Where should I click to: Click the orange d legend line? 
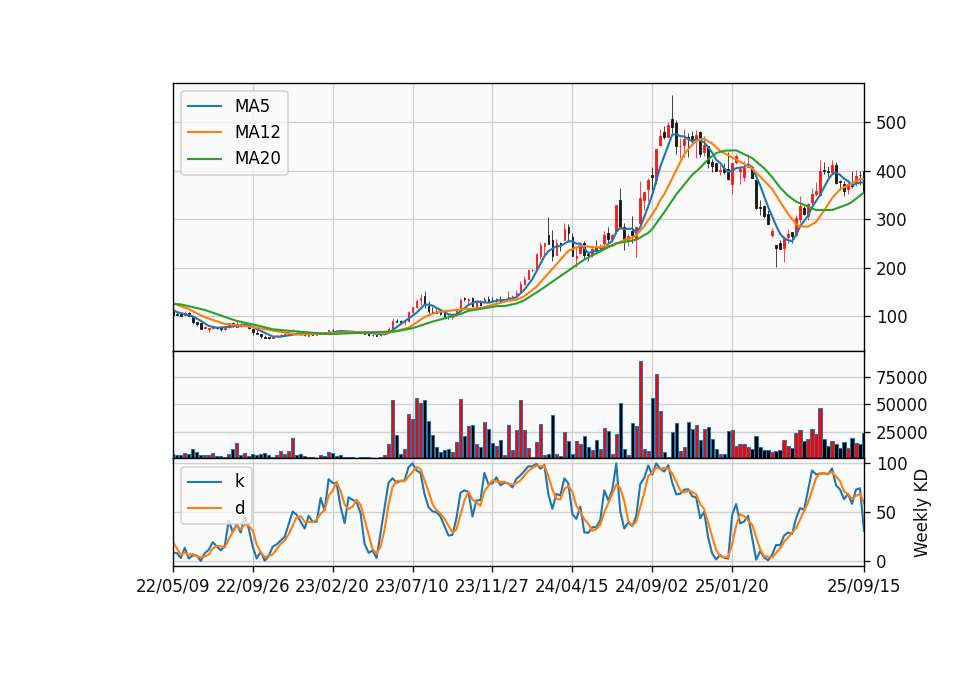(x=204, y=508)
